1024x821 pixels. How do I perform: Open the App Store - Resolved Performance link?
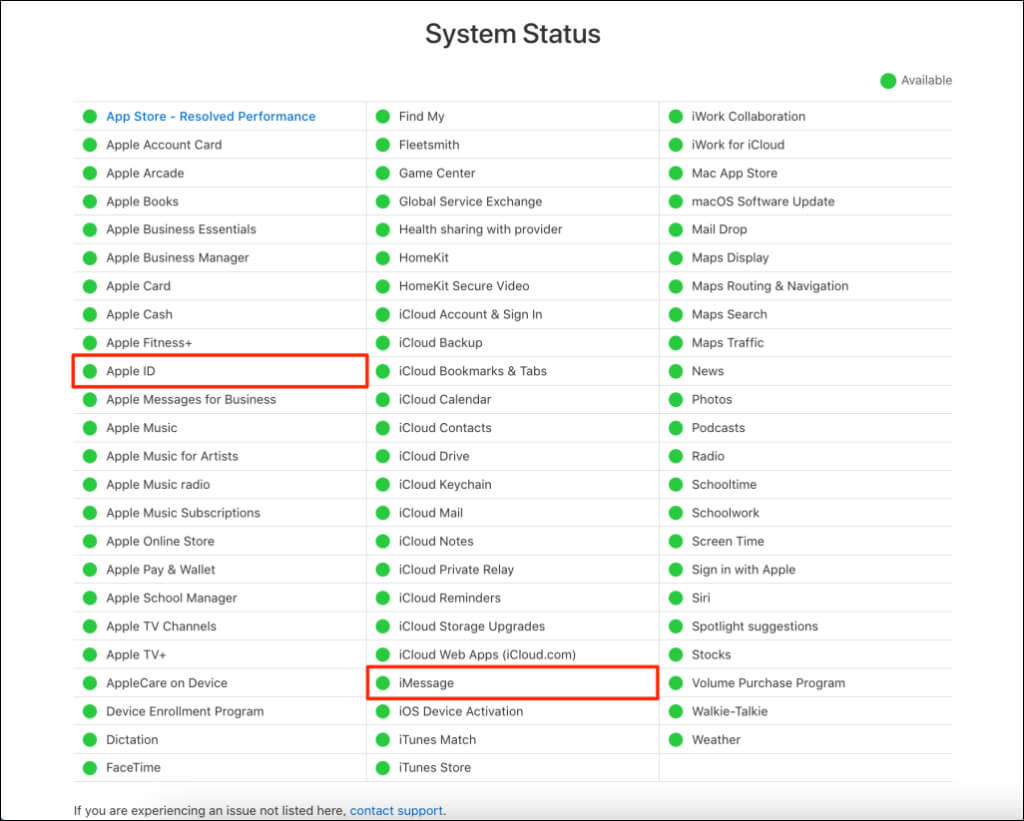pyautogui.click(x=210, y=116)
